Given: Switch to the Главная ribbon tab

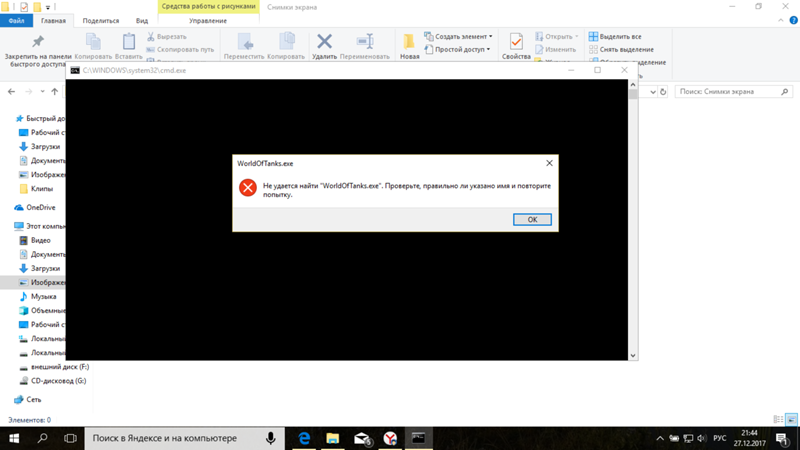Looking at the screenshot, I should [53, 21].
